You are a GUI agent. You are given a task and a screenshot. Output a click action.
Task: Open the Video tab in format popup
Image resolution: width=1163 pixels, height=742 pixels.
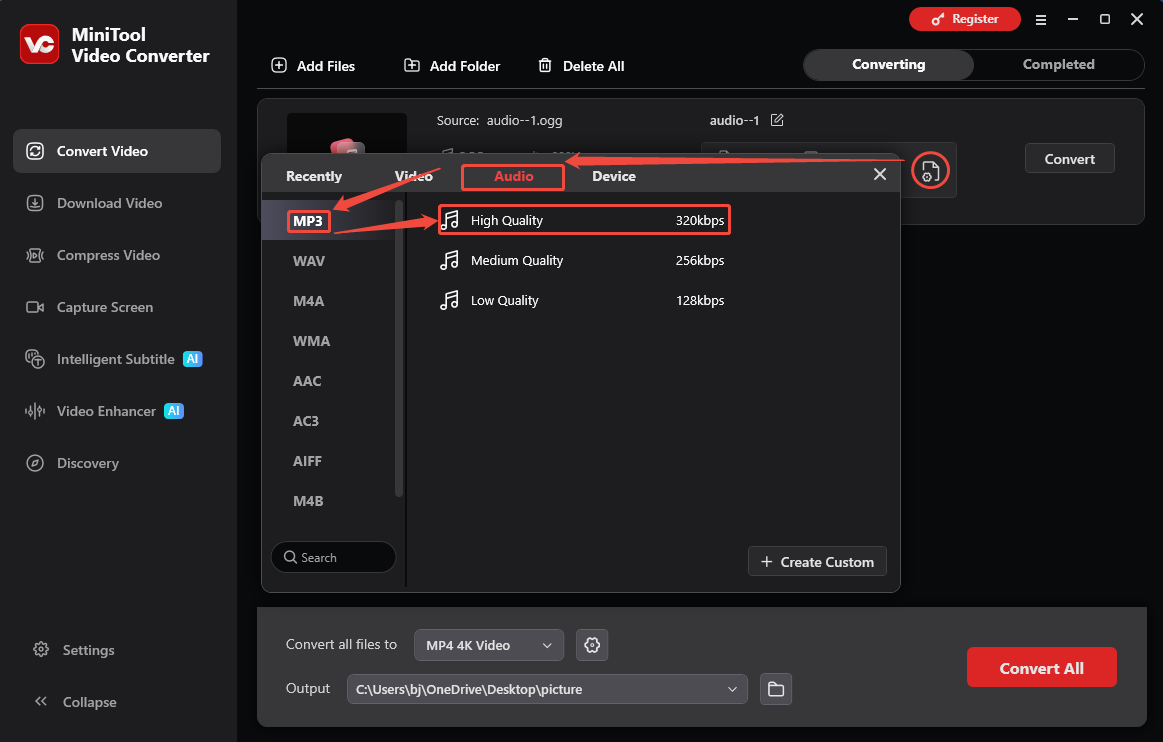[414, 176]
